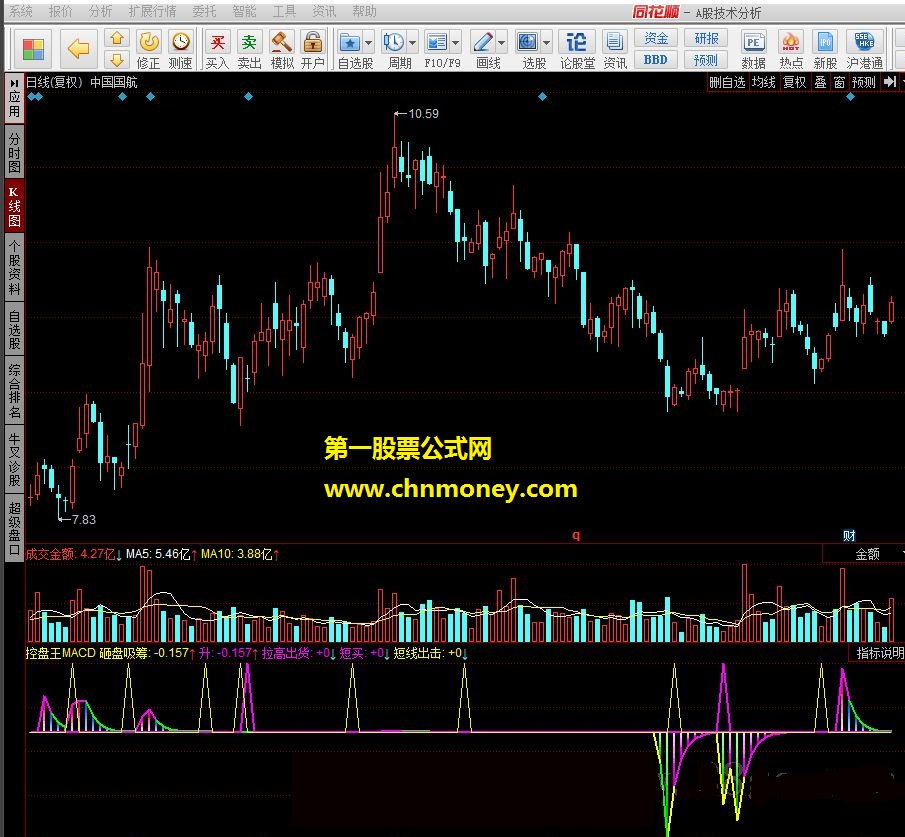
Task: Open the 系统 menu
Action: pyautogui.click(x=21, y=11)
